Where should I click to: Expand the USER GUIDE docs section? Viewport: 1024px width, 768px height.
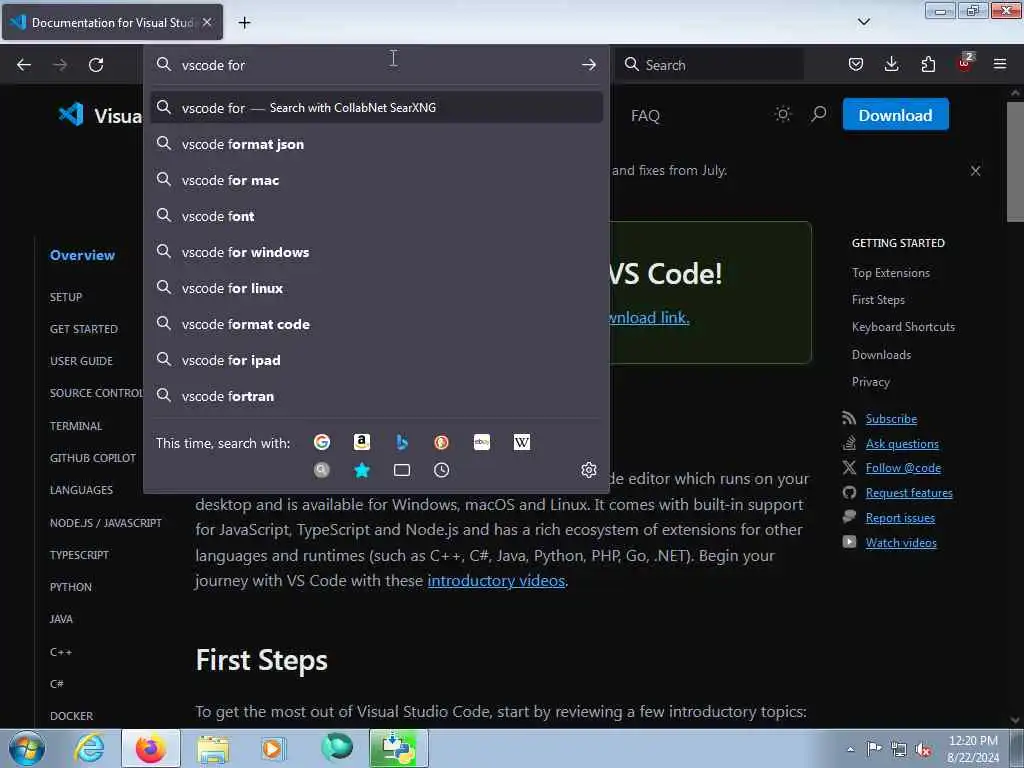[x=81, y=360]
